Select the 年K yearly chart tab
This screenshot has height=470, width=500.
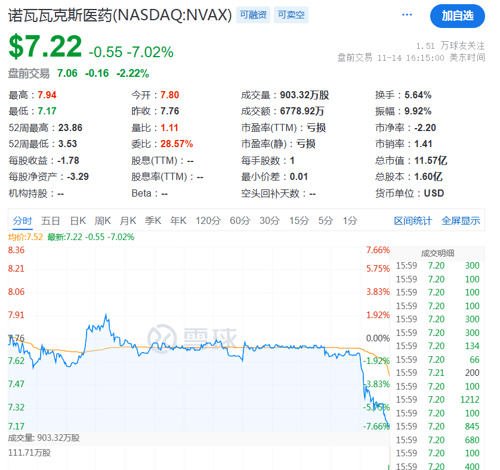click(178, 221)
